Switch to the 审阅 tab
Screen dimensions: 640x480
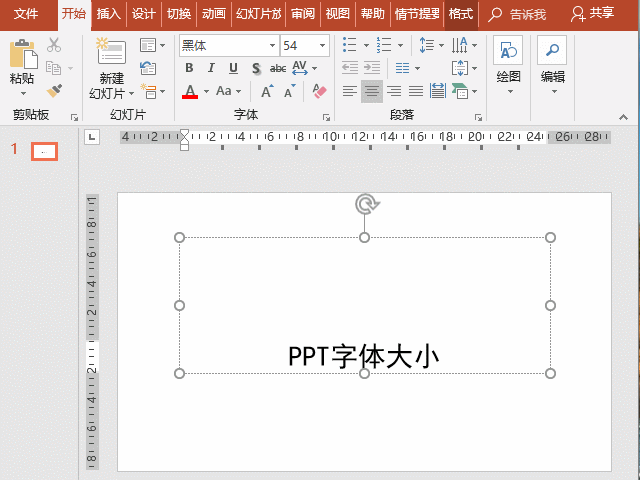click(x=303, y=14)
